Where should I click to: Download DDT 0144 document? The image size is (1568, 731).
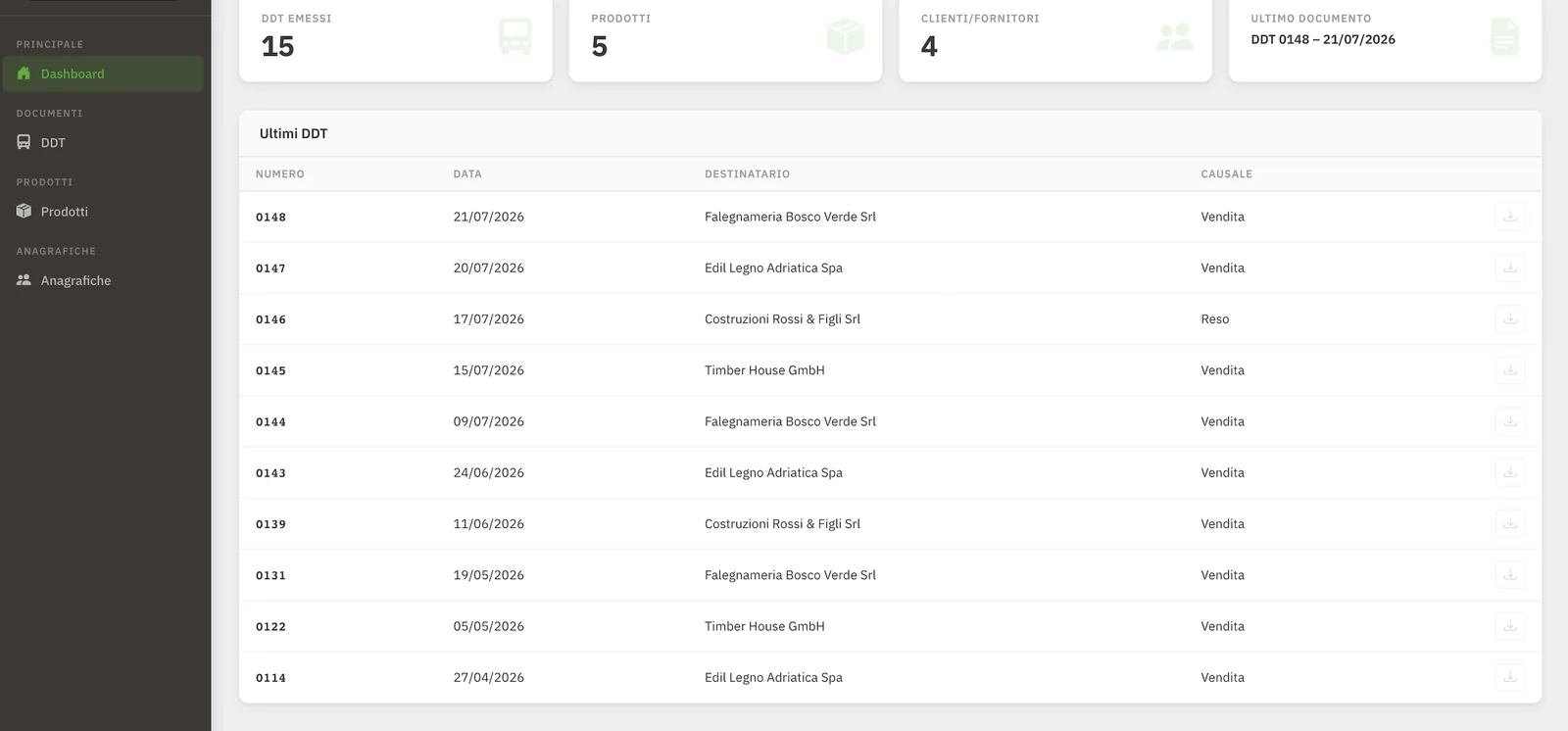click(x=1510, y=421)
